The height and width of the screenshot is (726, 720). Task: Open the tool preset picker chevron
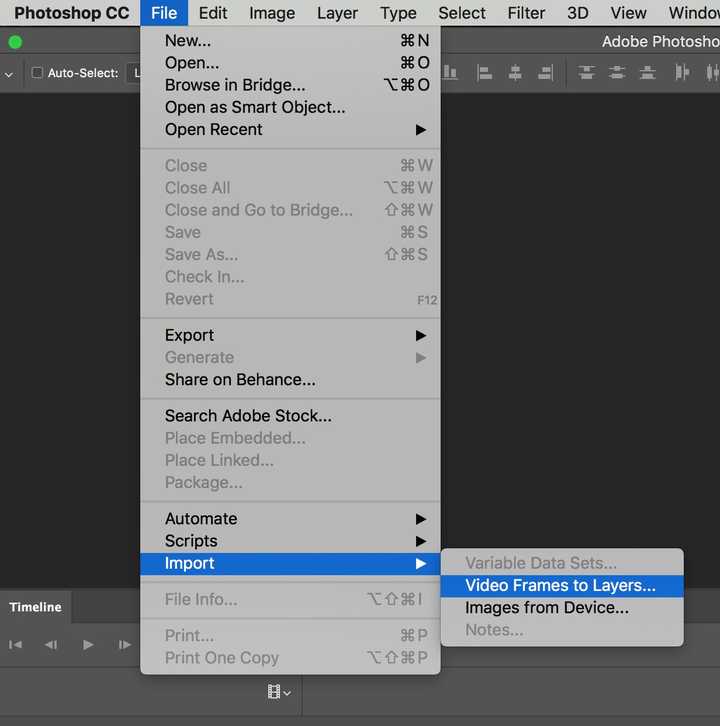click(x=9, y=74)
